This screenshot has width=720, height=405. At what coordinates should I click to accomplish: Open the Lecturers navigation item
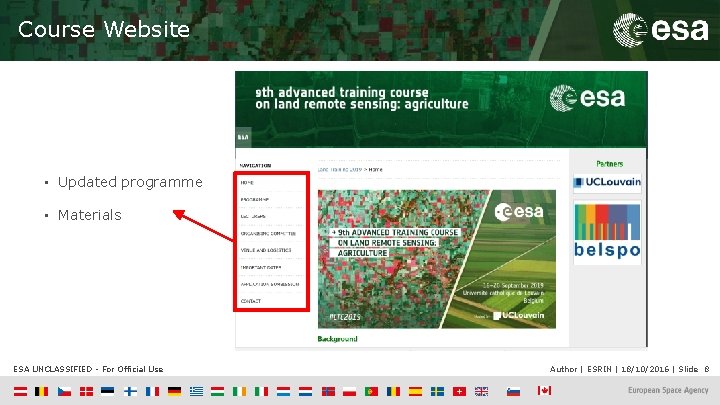(x=253, y=216)
